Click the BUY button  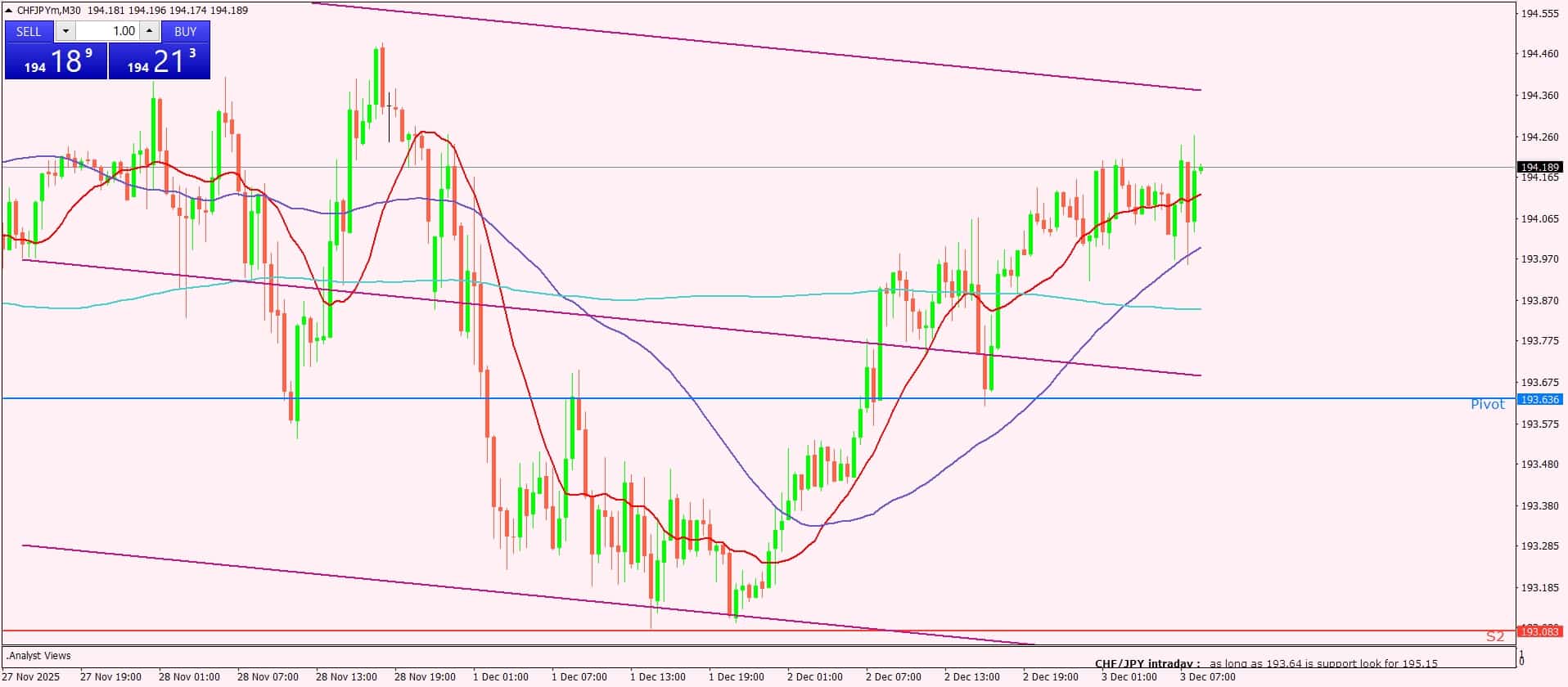[186, 31]
